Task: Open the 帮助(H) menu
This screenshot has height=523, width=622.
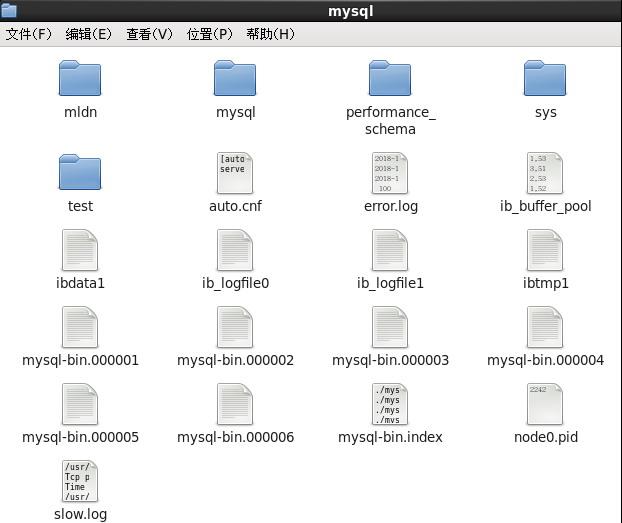Action: click(x=271, y=34)
